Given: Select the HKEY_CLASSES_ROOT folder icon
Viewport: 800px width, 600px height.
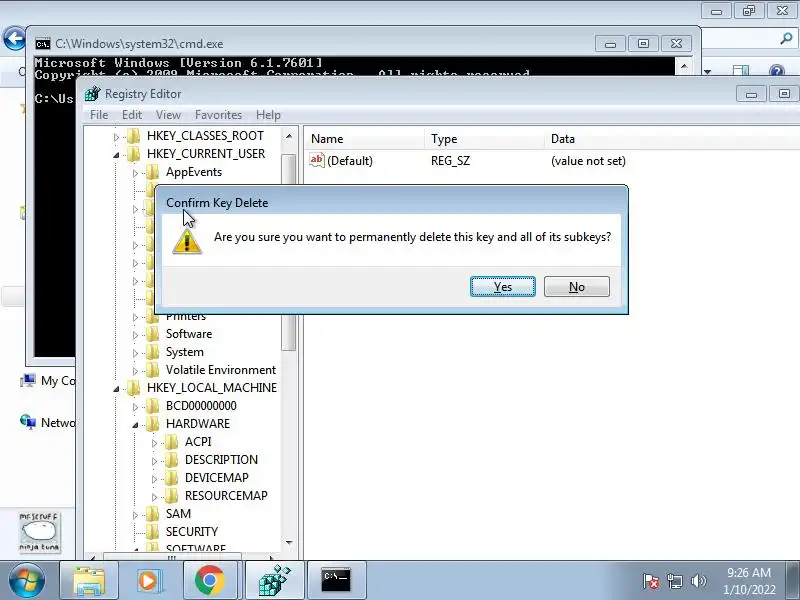Looking at the screenshot, I should [133, 136].
